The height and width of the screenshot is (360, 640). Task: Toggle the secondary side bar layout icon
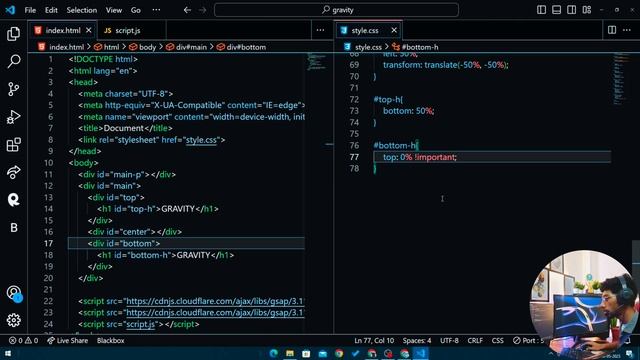click(x=571, y=10)
